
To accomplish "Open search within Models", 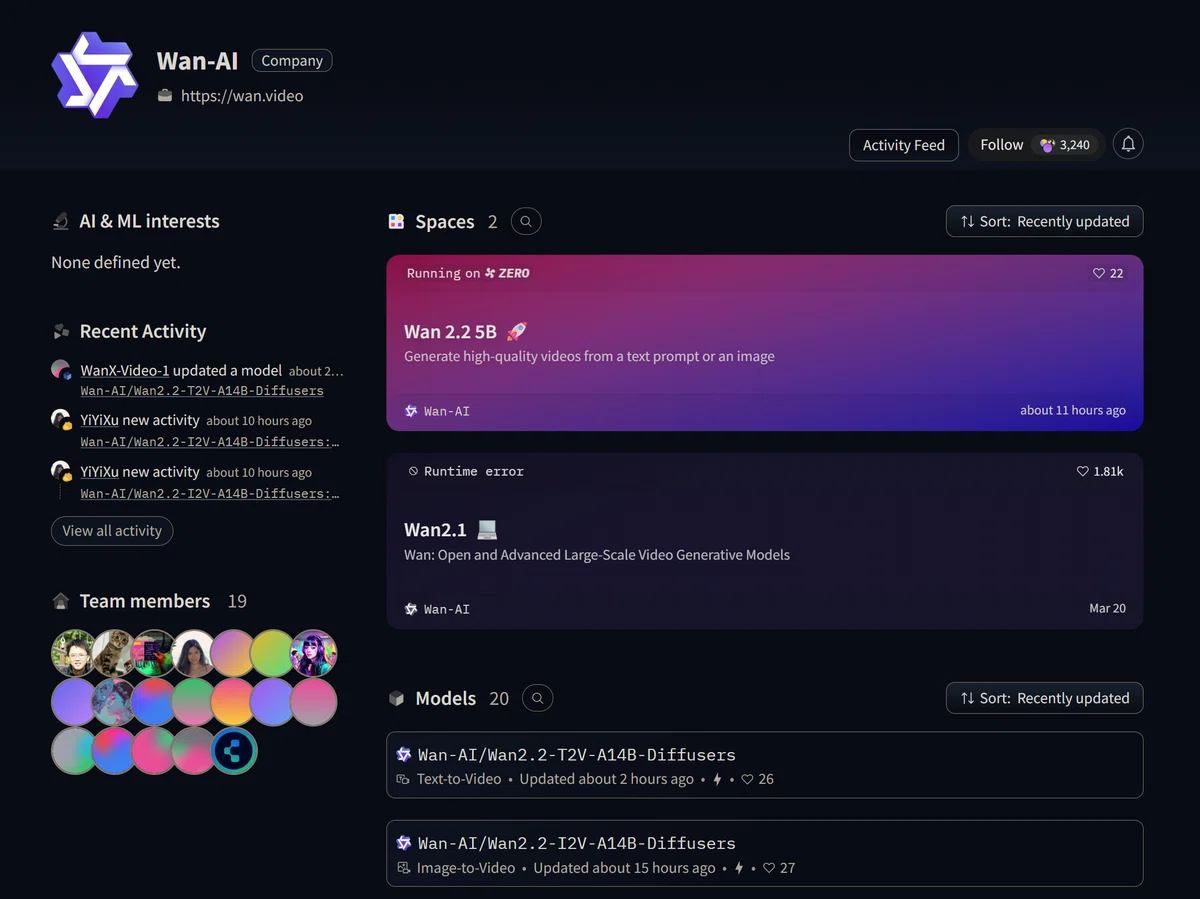I will pos(538,698).
